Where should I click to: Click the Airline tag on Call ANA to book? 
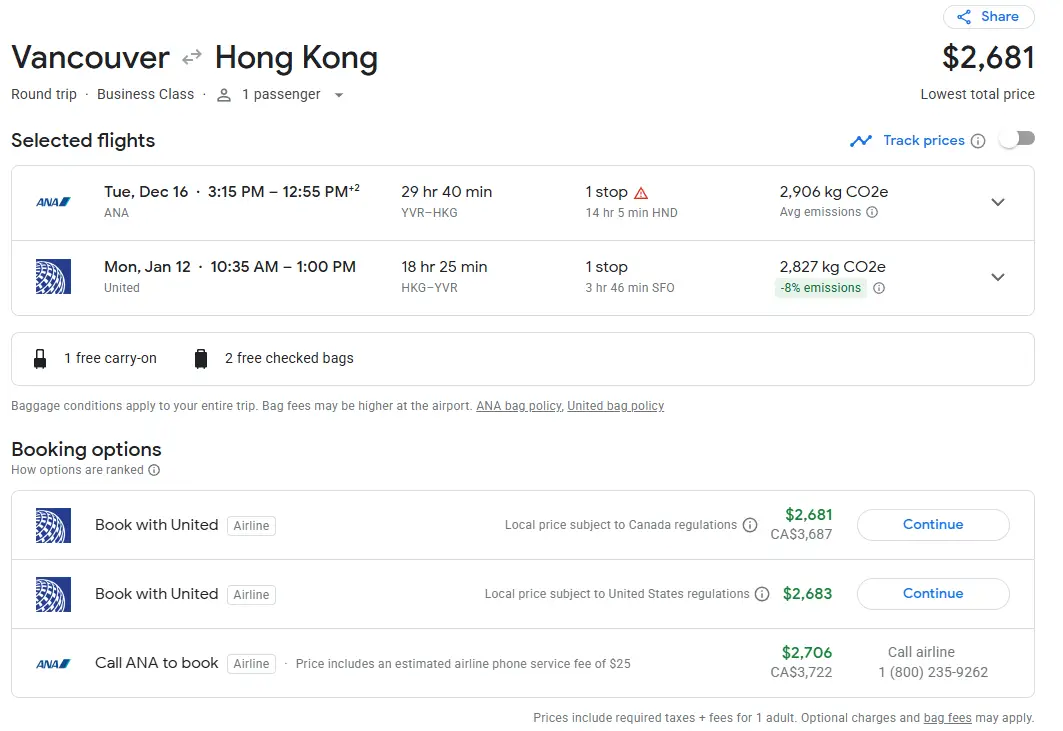[251, 664]
